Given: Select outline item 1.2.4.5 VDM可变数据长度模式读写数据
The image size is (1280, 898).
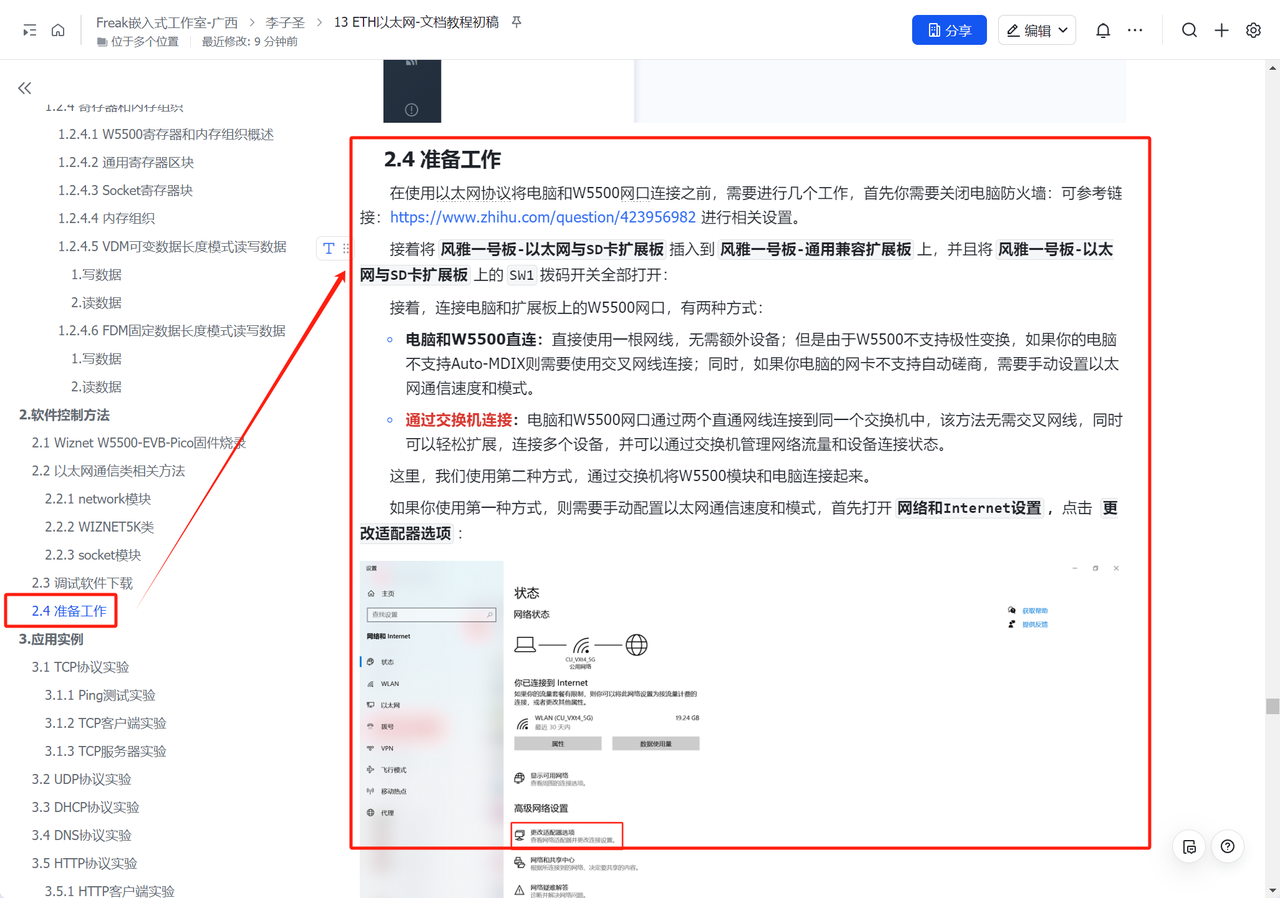Looking at the screenshot, I should coord(172,246).
